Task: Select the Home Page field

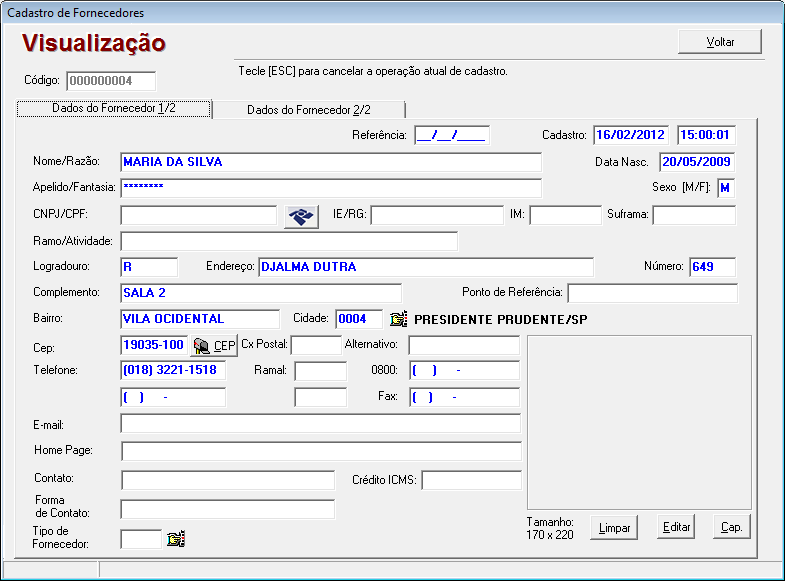Action: tap(320, 451)
